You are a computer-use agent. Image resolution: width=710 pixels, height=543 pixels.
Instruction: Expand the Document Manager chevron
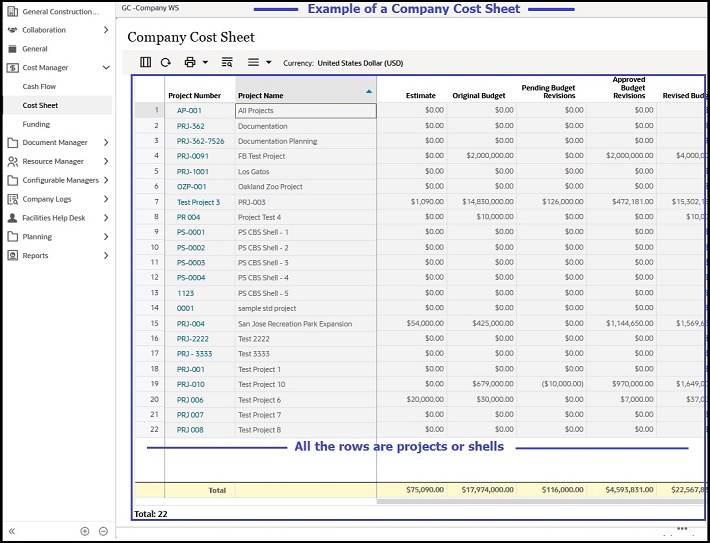coord(106,143)
